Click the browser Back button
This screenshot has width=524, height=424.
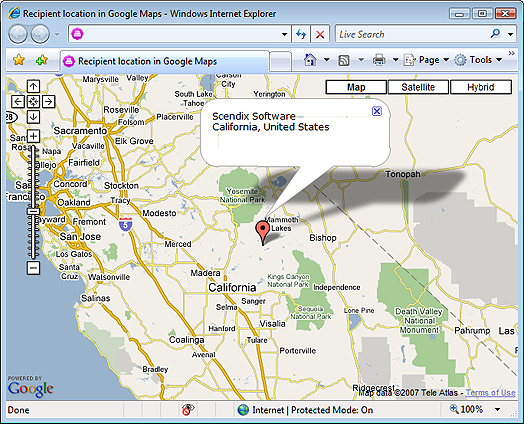point(18,34)
